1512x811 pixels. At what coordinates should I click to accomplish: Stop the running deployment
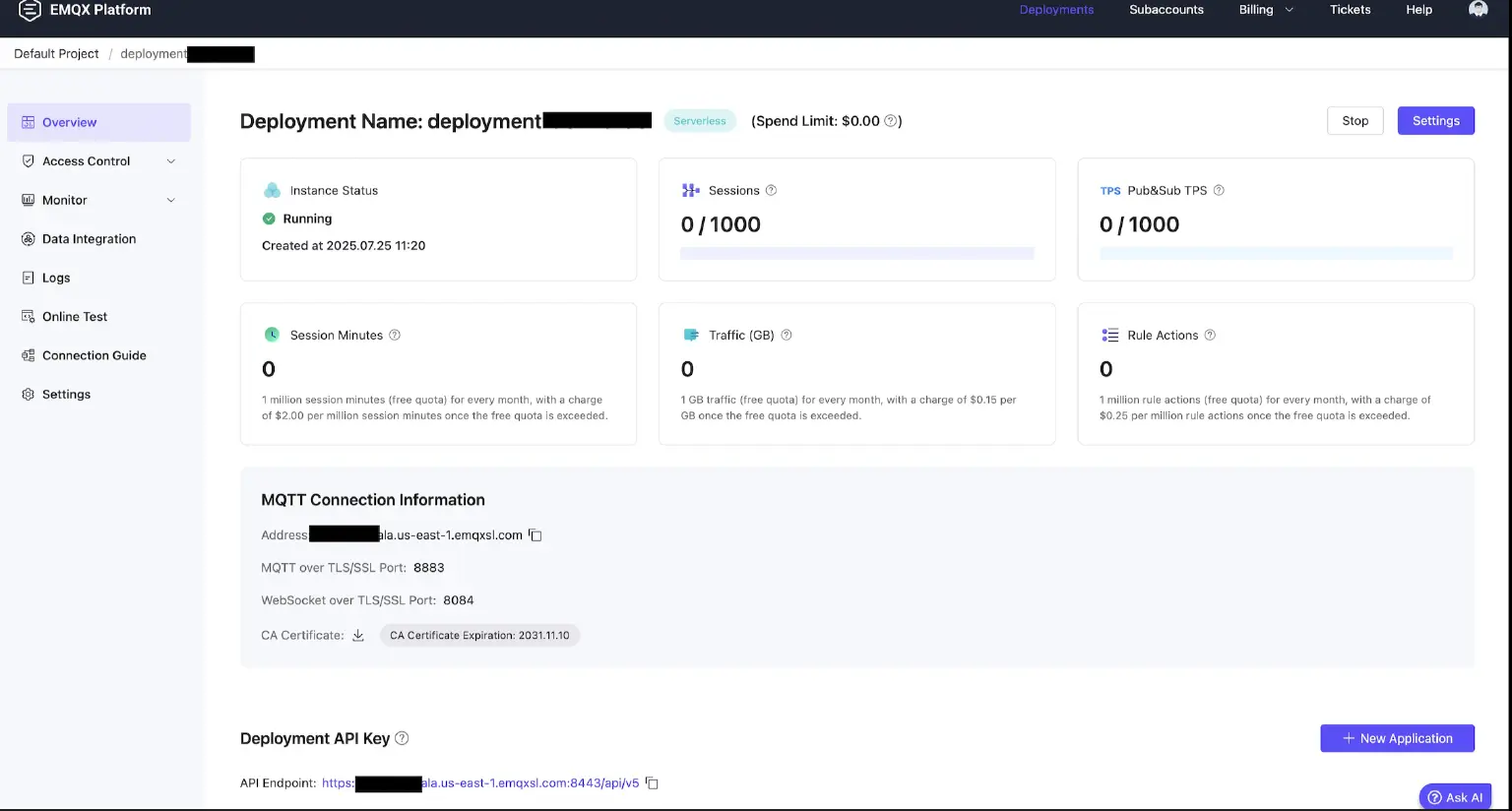pos(1354,121)
